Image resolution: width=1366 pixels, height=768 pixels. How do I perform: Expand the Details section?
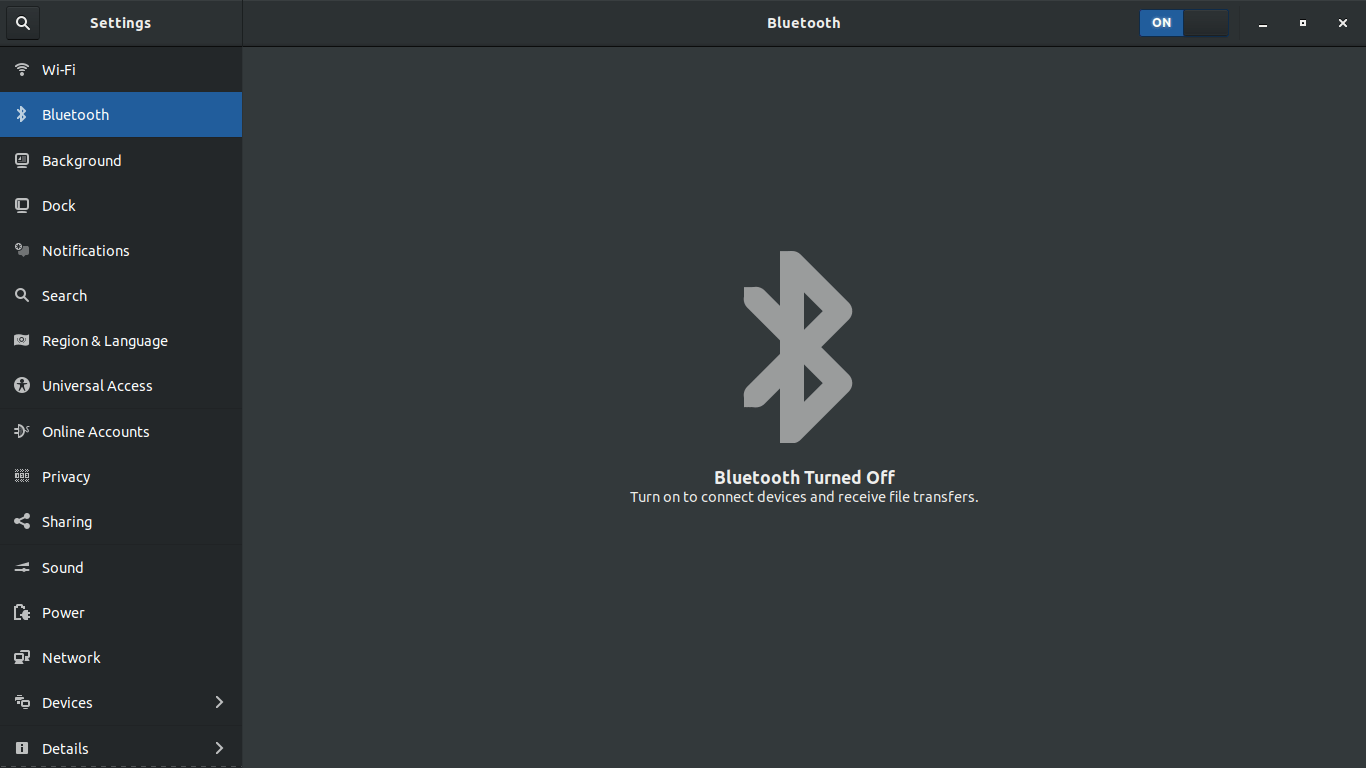[120, 748]
